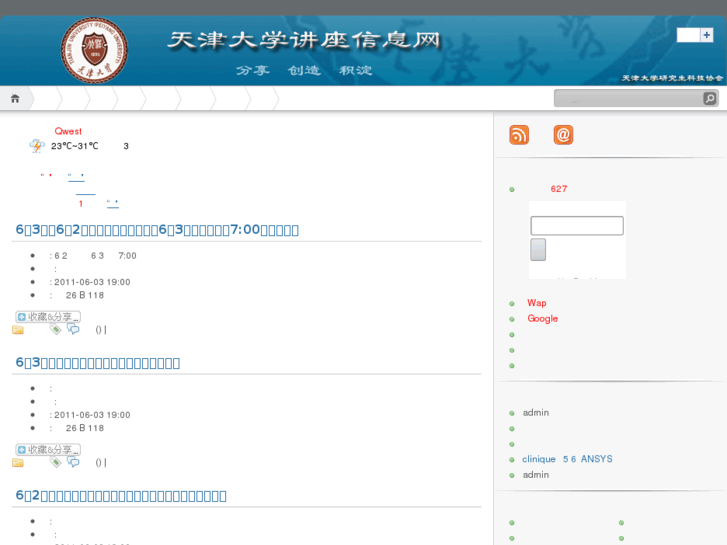Click comment bubble icon under the 7:00 titled post
727x545 pixels.
(x=73, y=329)
